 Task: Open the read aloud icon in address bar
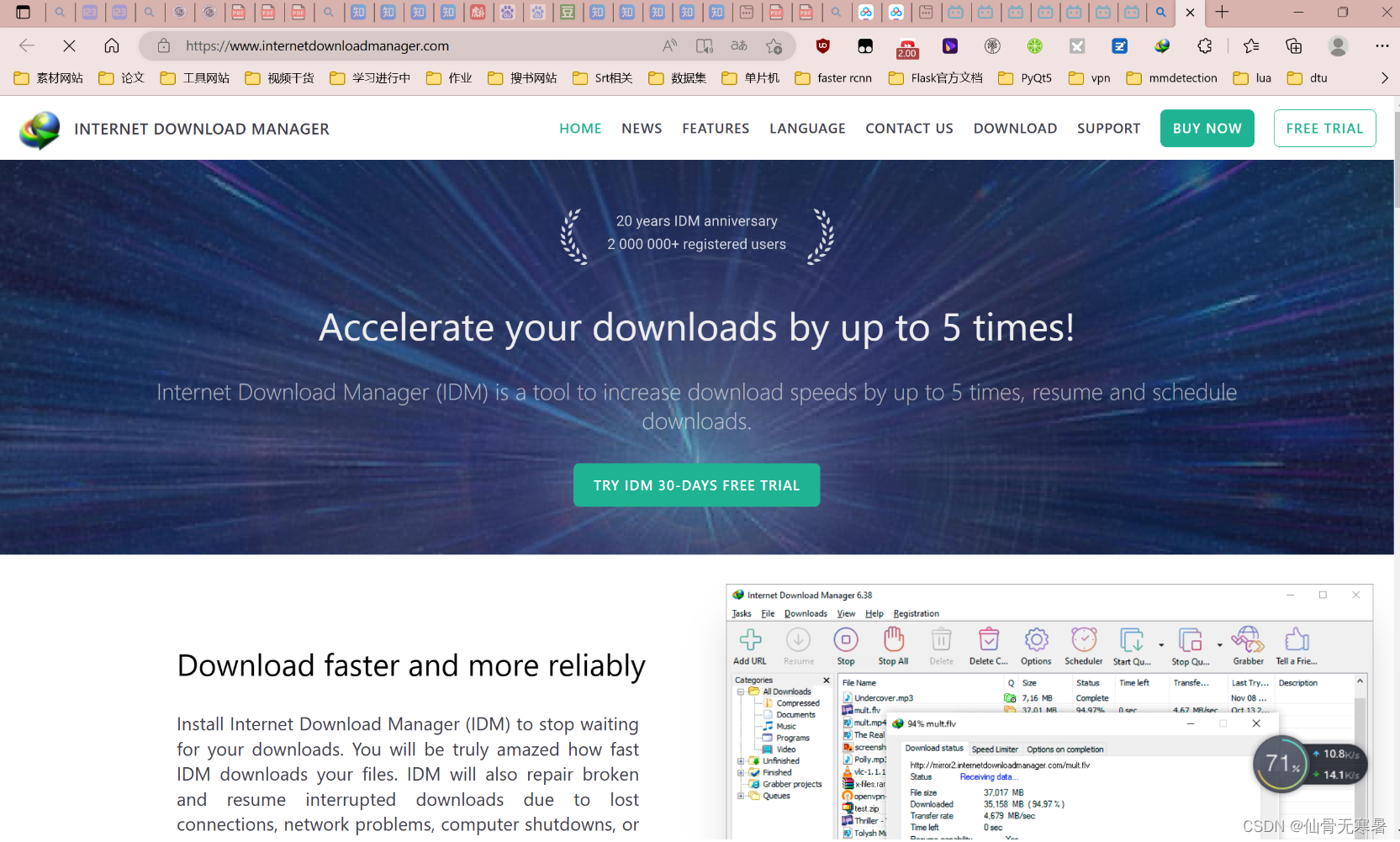(669, 45)
